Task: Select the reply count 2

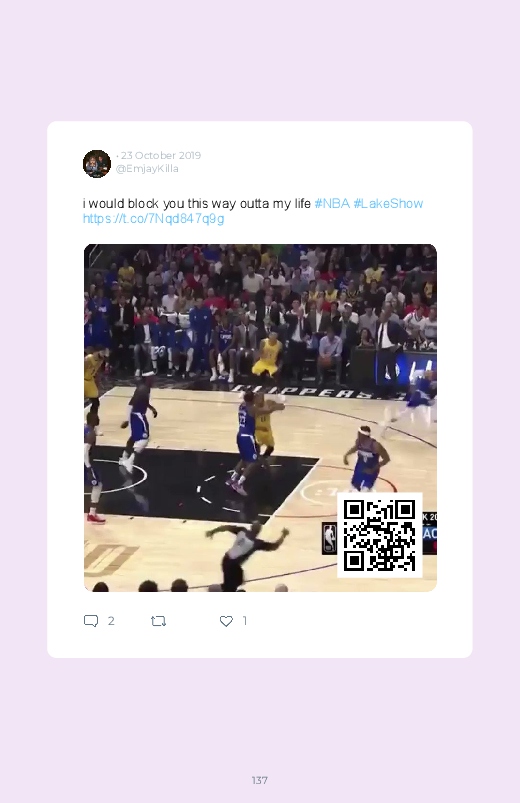Action: point(111,621)
